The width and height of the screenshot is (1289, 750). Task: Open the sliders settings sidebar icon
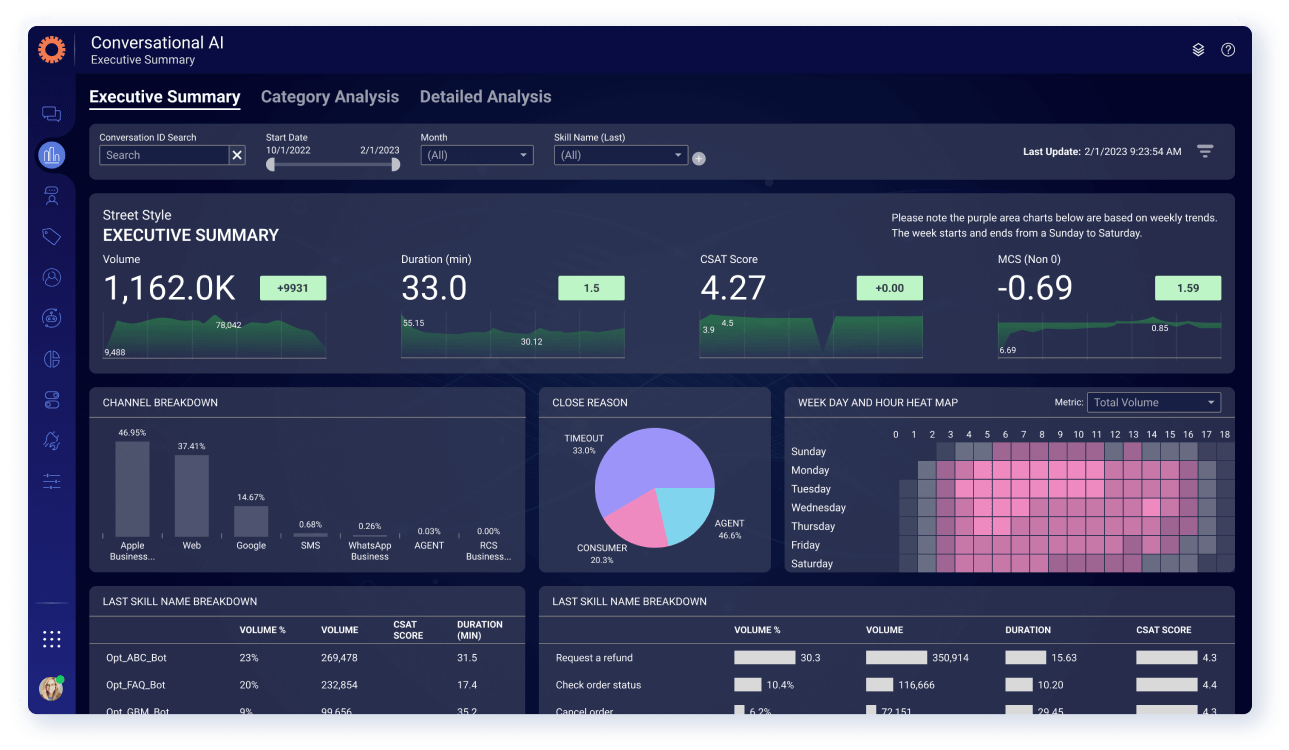tap(51, 481)
